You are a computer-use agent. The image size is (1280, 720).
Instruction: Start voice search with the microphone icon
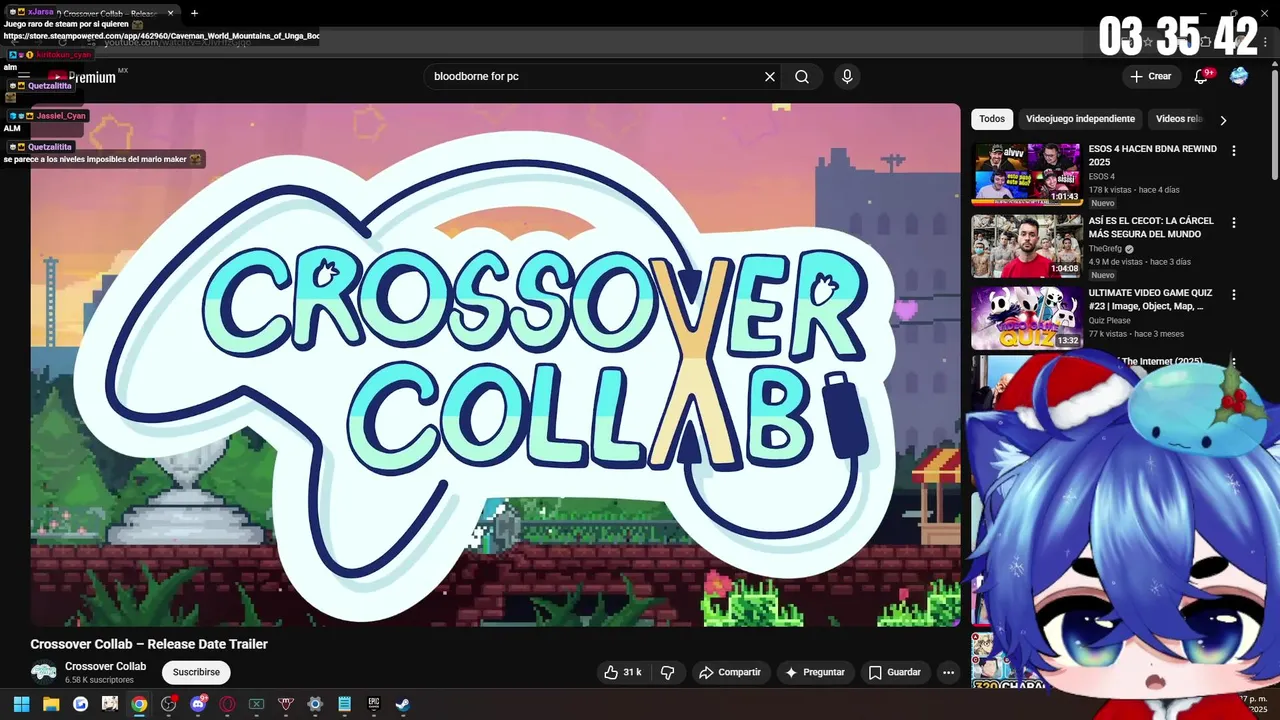tap(847, 77)
